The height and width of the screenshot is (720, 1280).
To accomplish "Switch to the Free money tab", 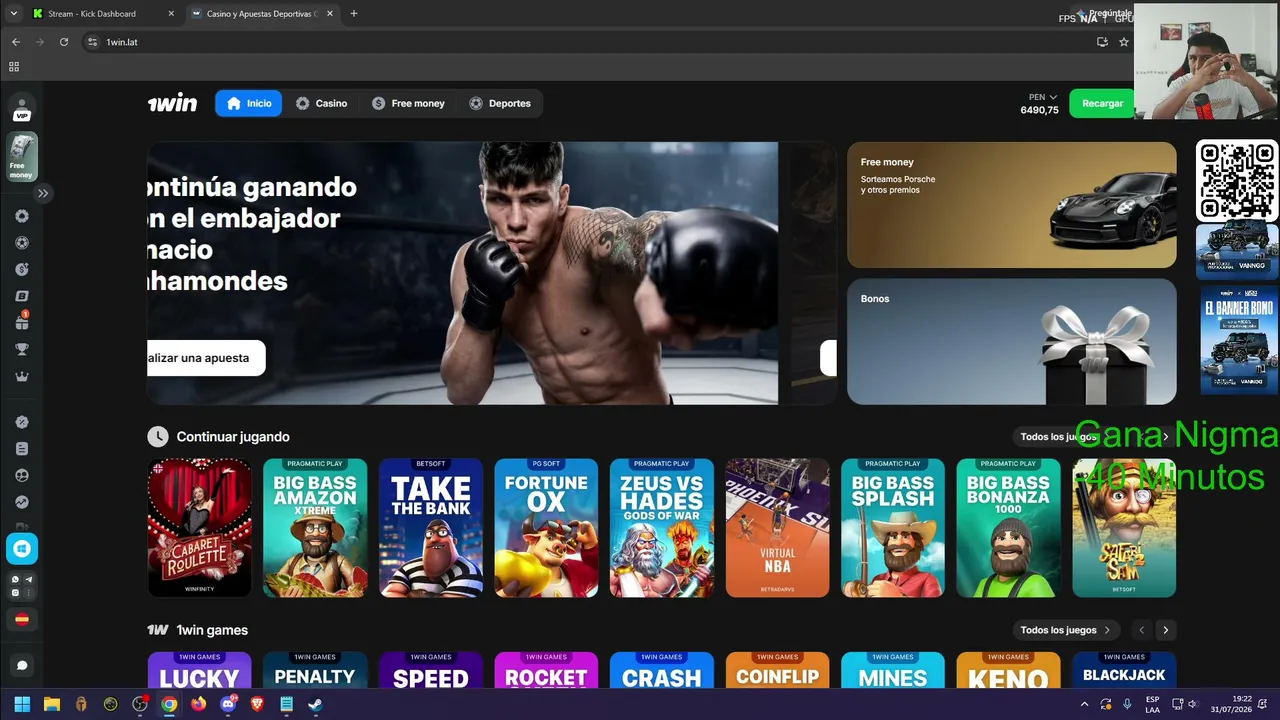I will 408,103.
